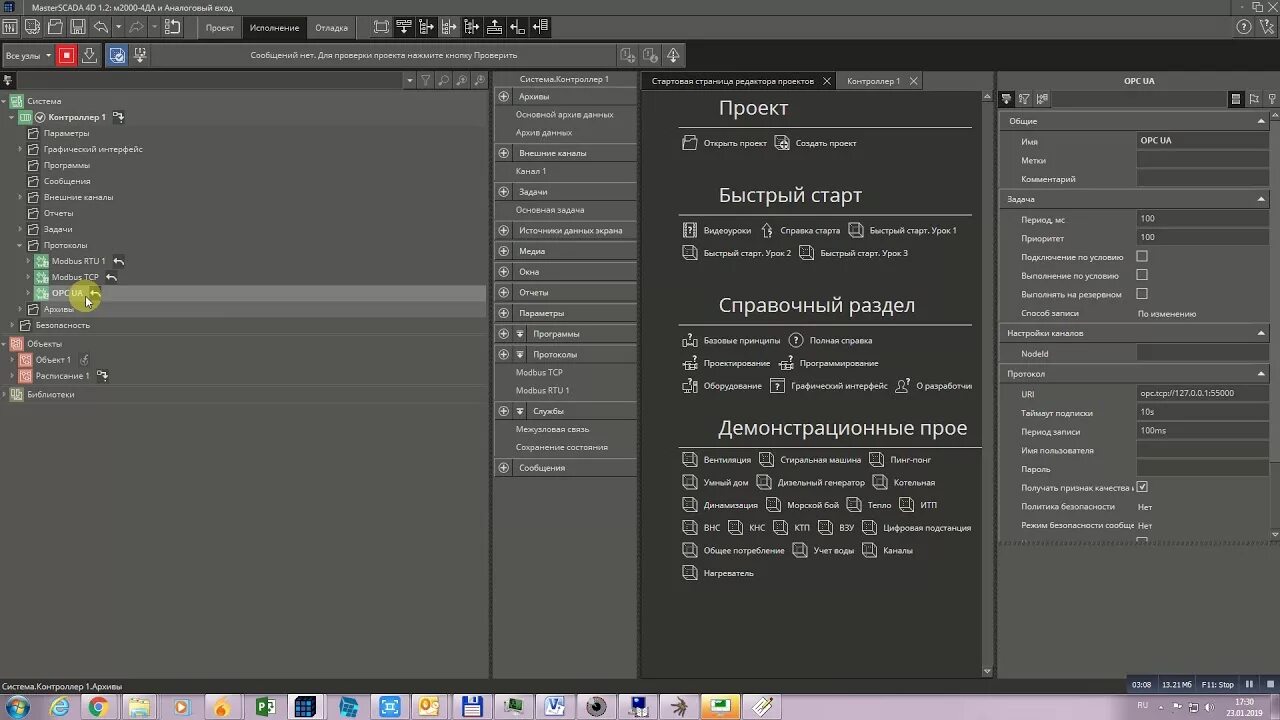The image size is (1280, 720).
Task: Switch to the Исполнение menu tab
Action: coord(274,28)
